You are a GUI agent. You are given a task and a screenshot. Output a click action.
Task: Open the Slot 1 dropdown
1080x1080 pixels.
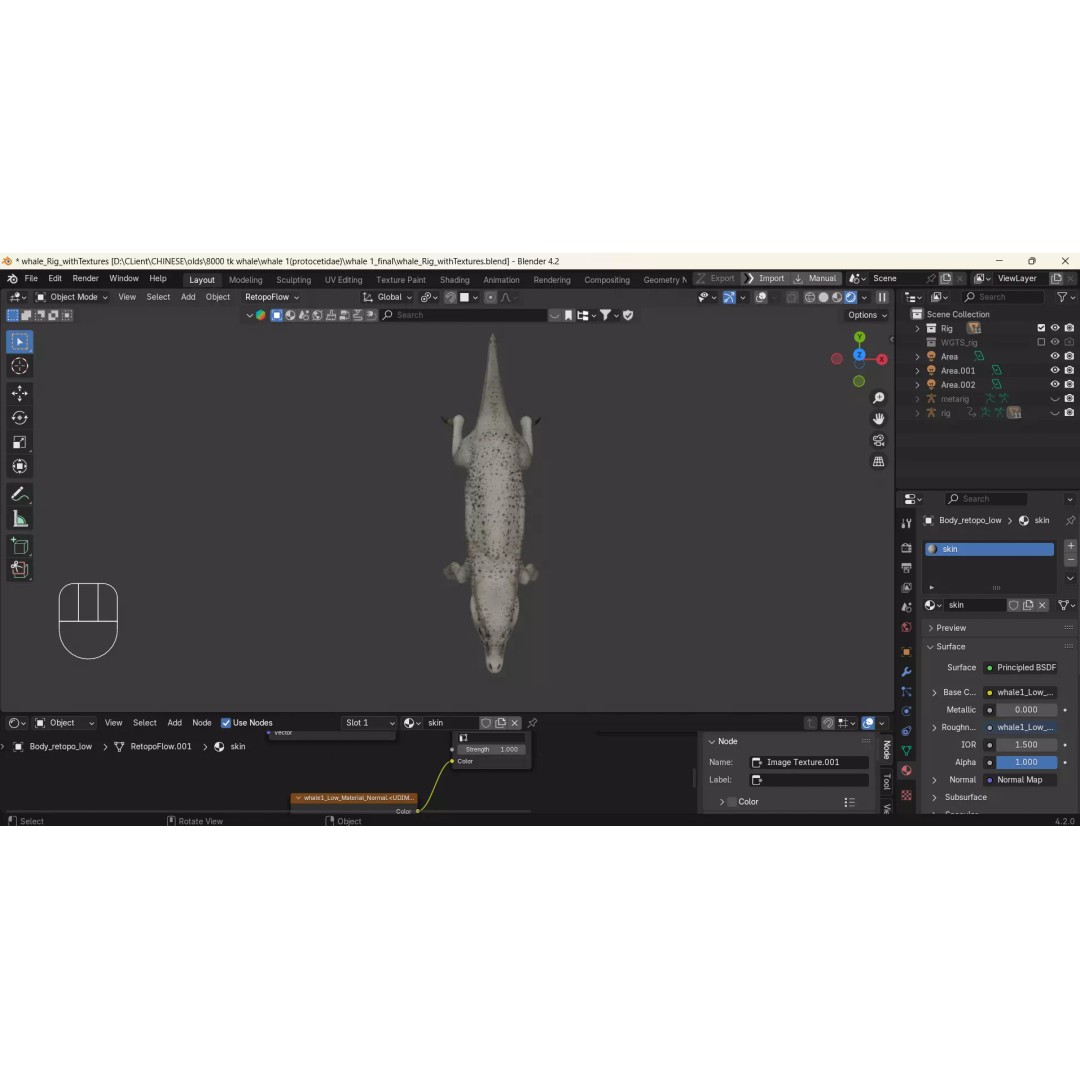pyautogui.click(x=369, y=723)
